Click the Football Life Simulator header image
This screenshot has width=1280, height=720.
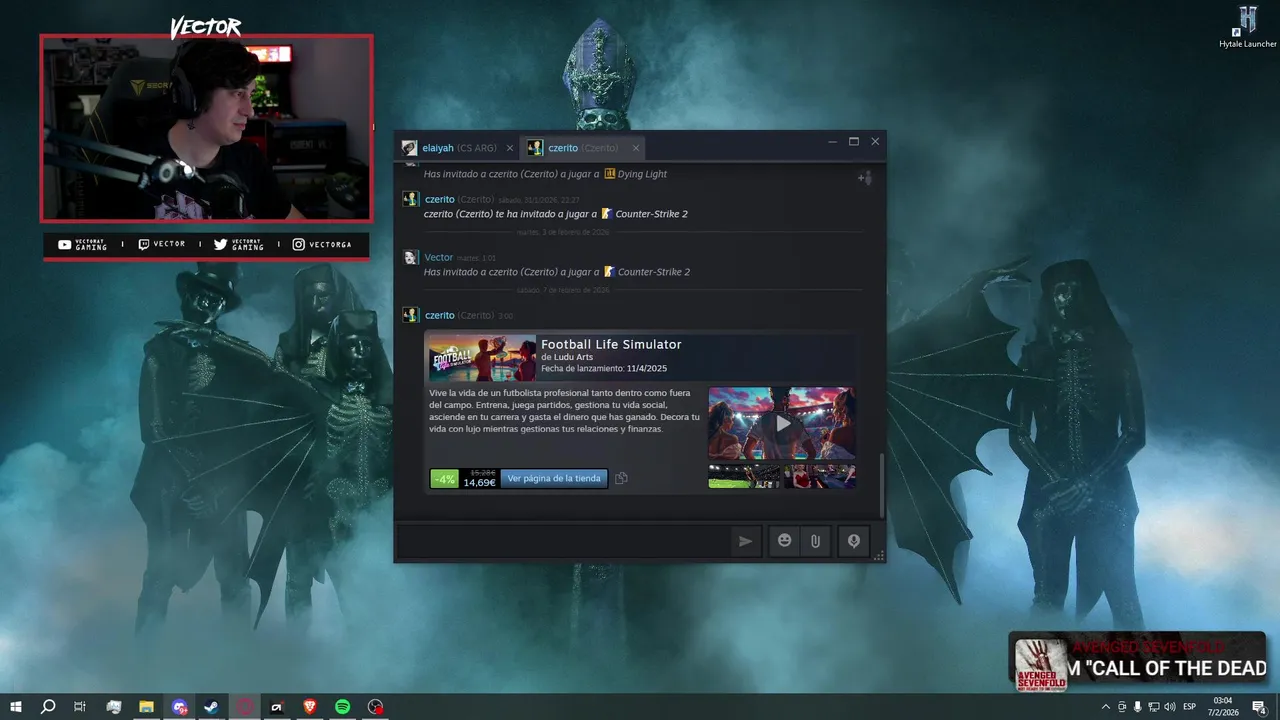tap(482, 357)
